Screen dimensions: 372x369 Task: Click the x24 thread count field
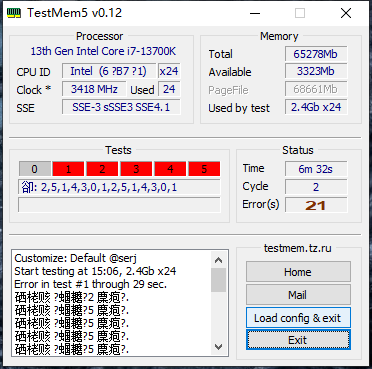[169, 71]
